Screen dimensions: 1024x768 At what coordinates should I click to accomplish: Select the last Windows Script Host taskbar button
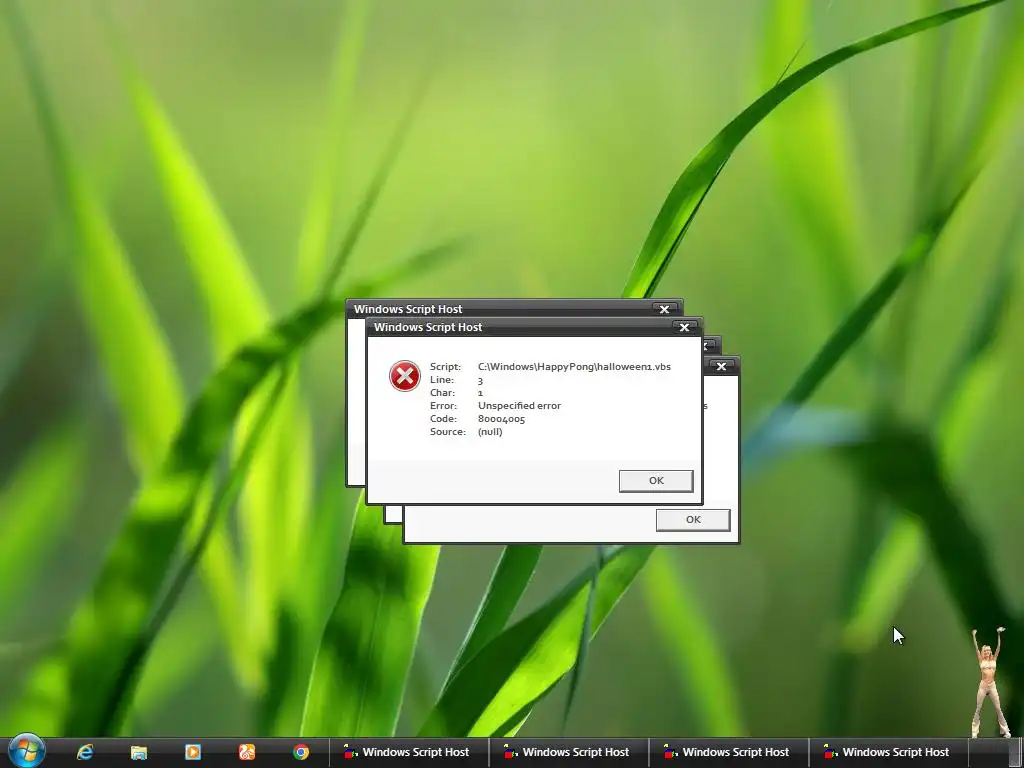pos(888,752)
